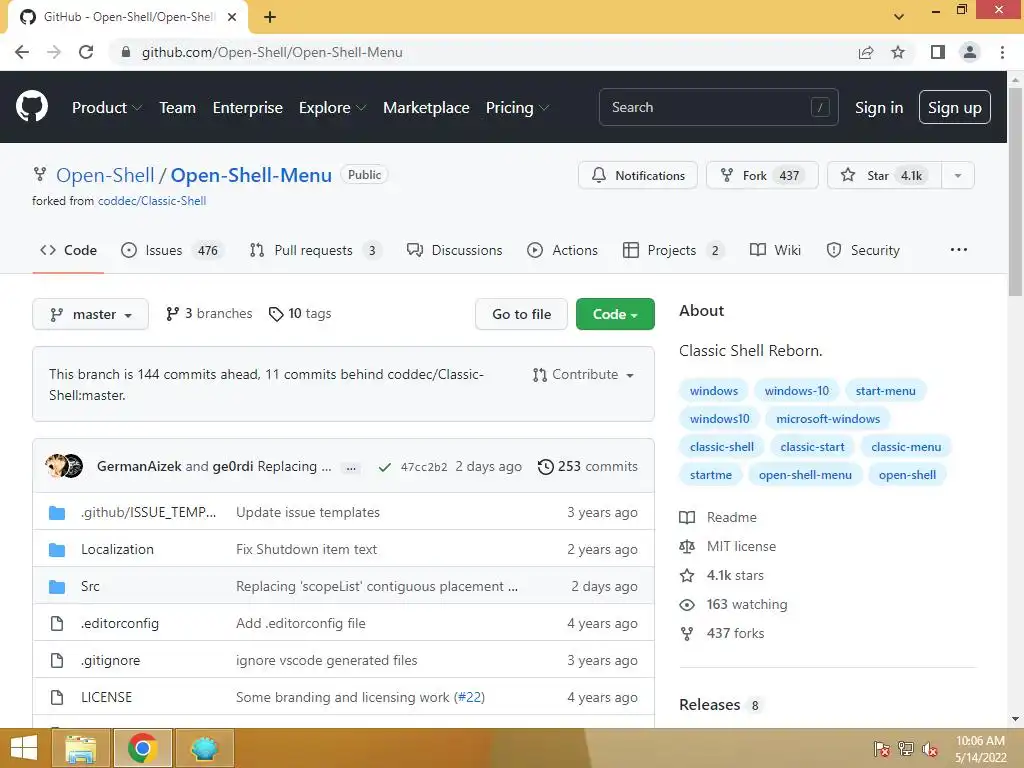Expand the Contribute dropdown
The width and height of the screenshot is (1024, 768).
(583, 375)
